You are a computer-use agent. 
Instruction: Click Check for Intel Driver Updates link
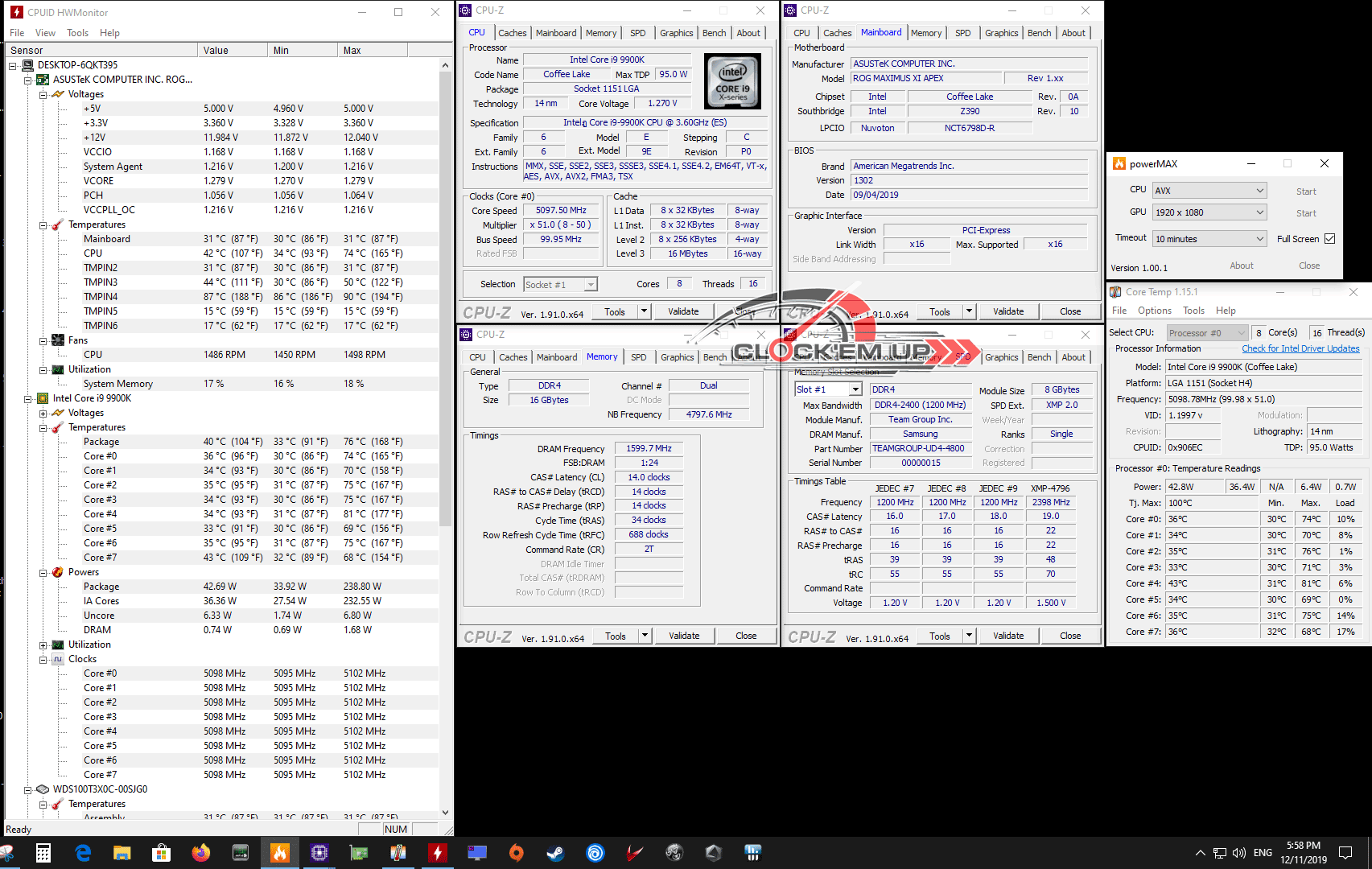point(1300,348)
